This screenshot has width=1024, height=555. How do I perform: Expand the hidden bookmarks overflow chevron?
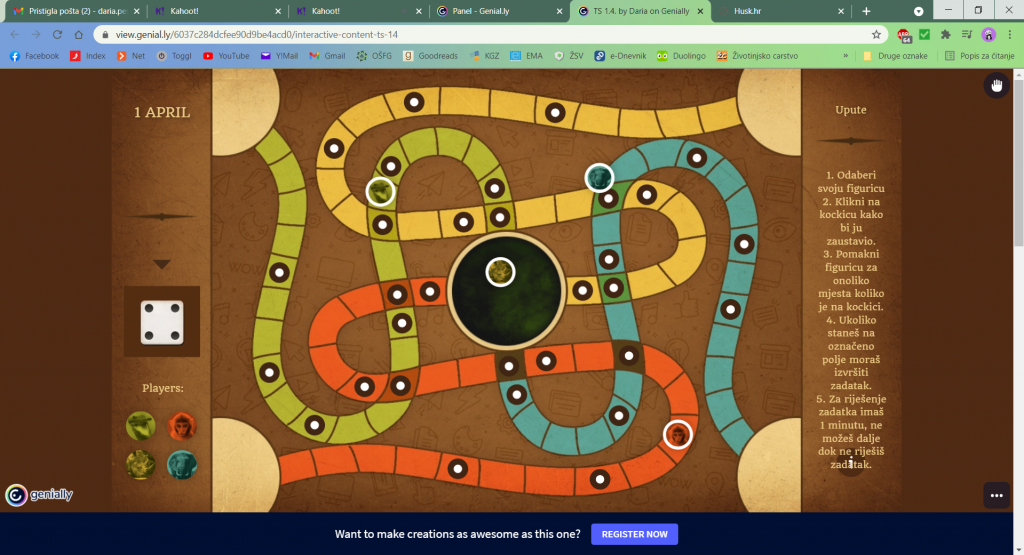(846, 56)
